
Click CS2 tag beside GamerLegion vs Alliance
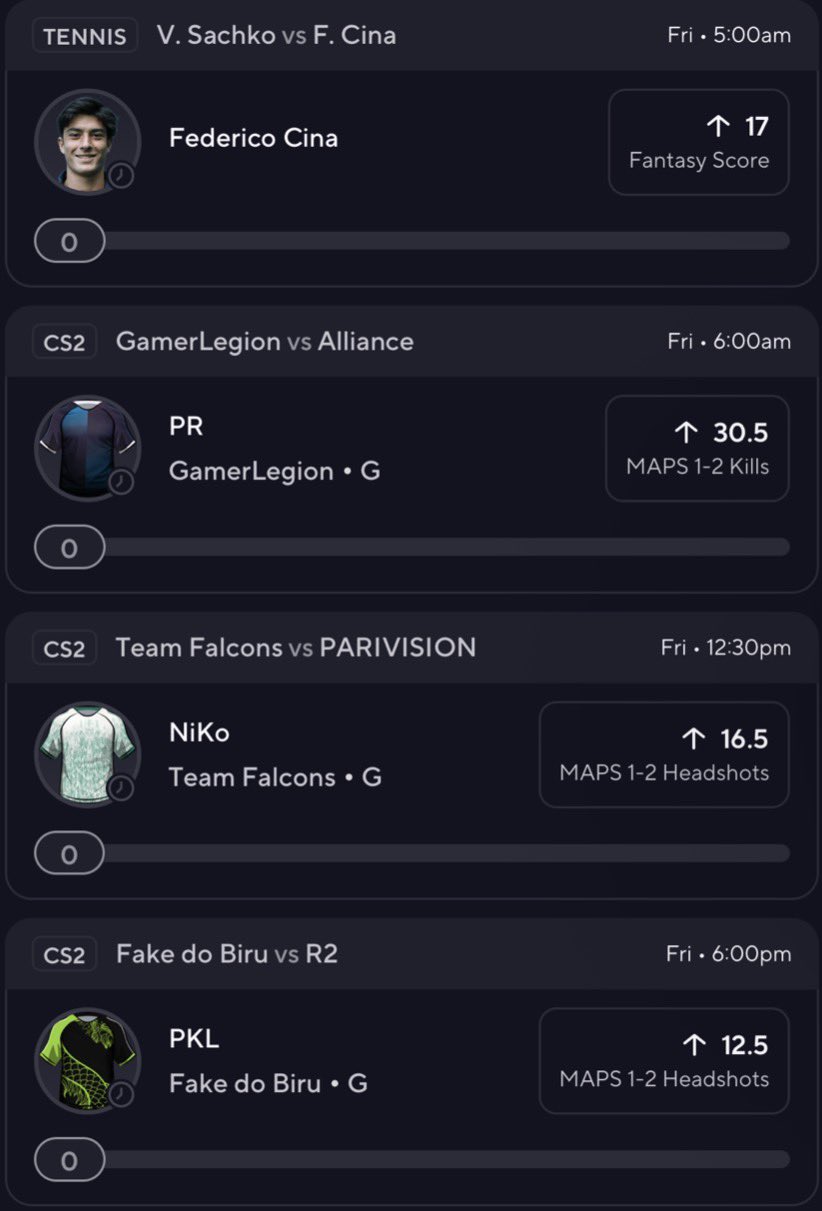pyautogui.click(x=65, y=342)
